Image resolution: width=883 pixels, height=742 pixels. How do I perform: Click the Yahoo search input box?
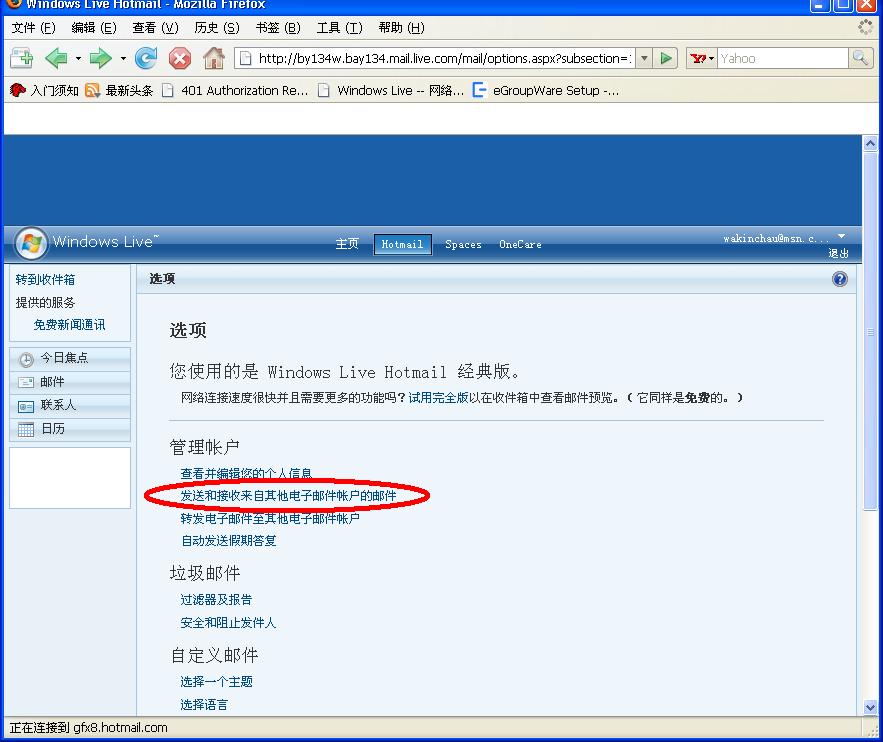point(783,58)
